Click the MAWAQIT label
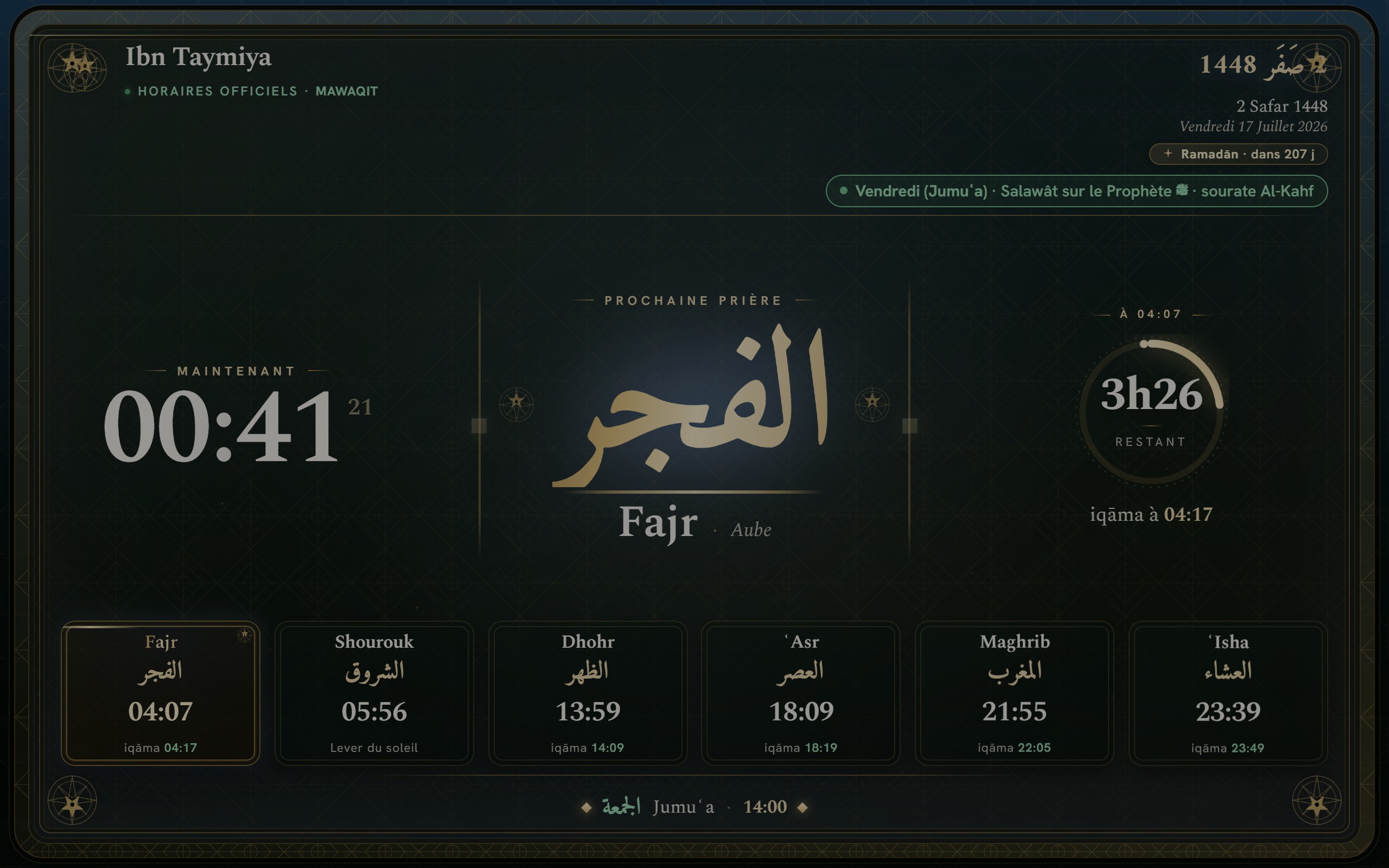The height and width of the screenshot is (868, 1389). (x=347, y=91)
